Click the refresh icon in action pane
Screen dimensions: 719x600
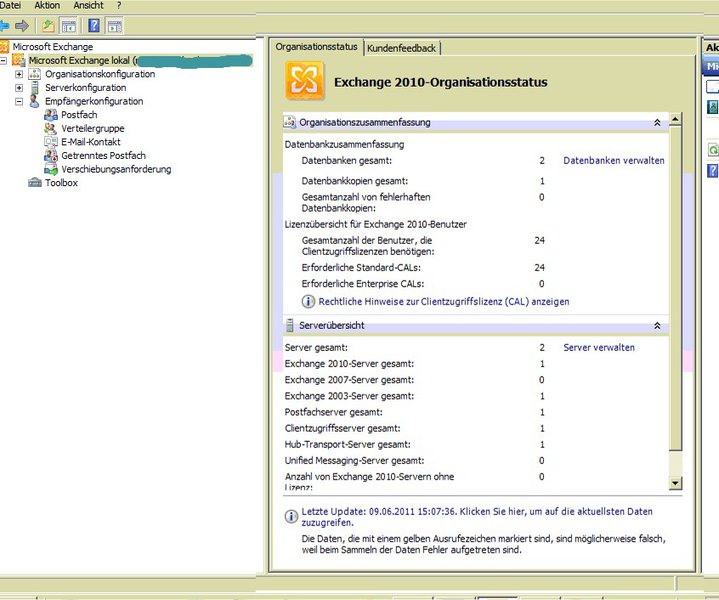click(713, 150)
